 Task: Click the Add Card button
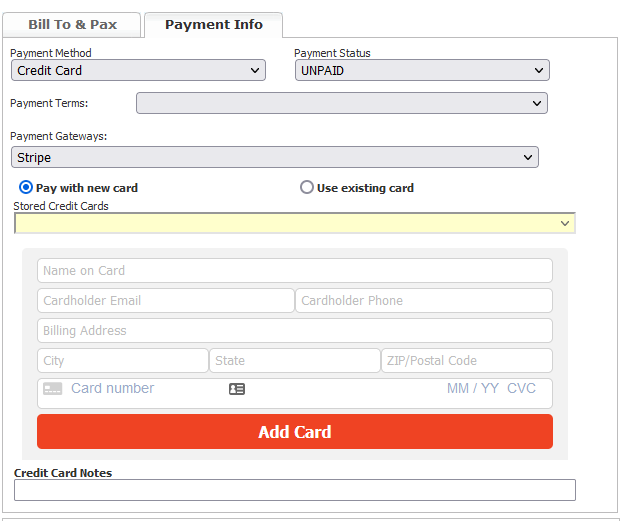tap(295, 432)
